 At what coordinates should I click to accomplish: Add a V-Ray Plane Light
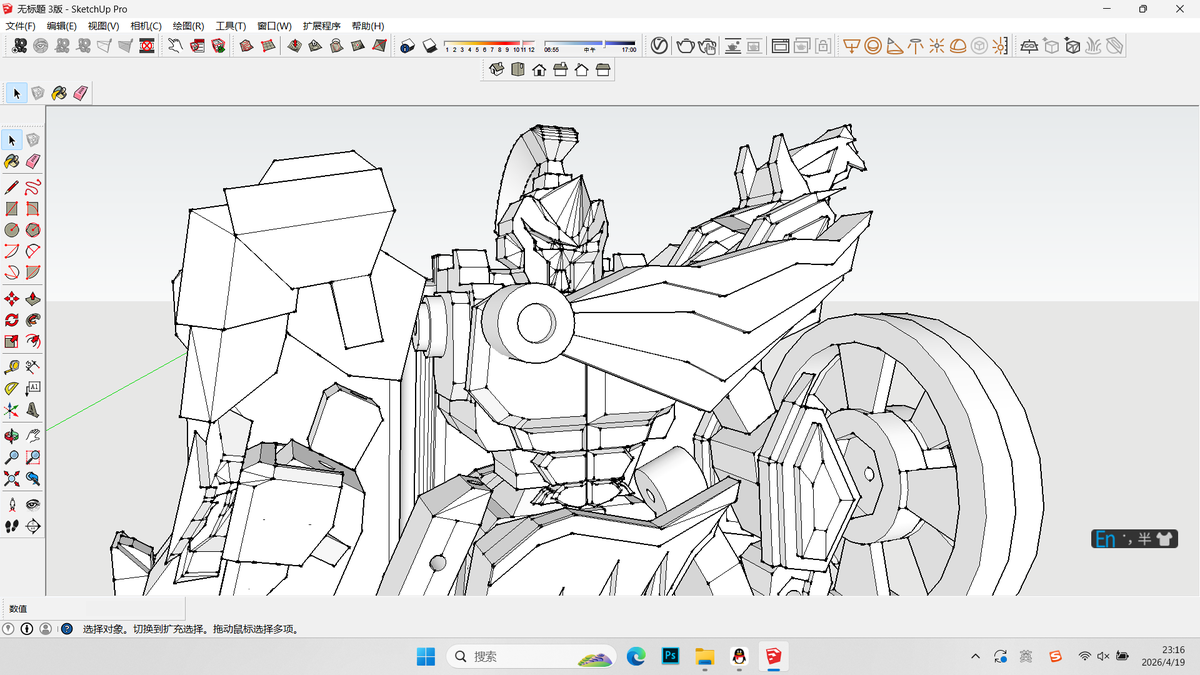pyautogui.click(x=851, y=45)
